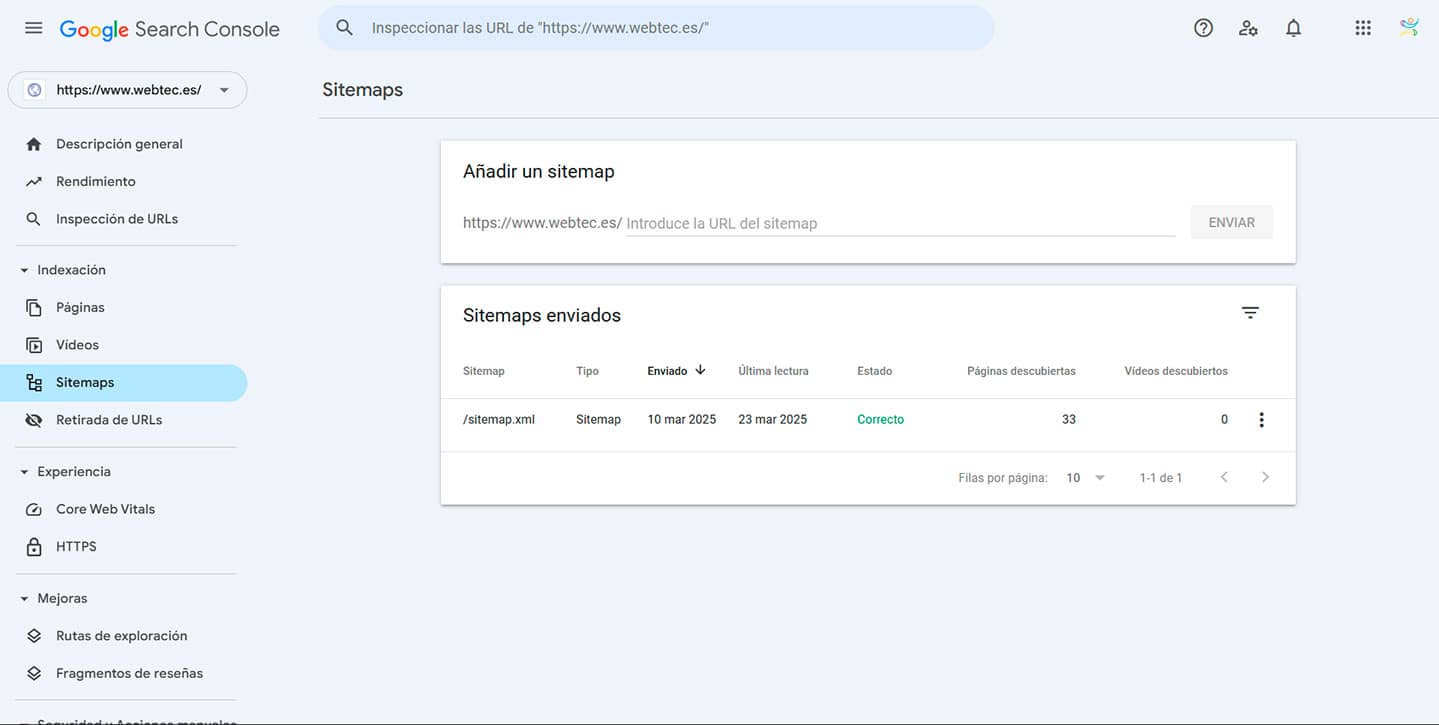Click the search icon beside Inspección de URLs
Viewport: 1439px width, 725px height.
pyautogui.click(x=34, y=219)
